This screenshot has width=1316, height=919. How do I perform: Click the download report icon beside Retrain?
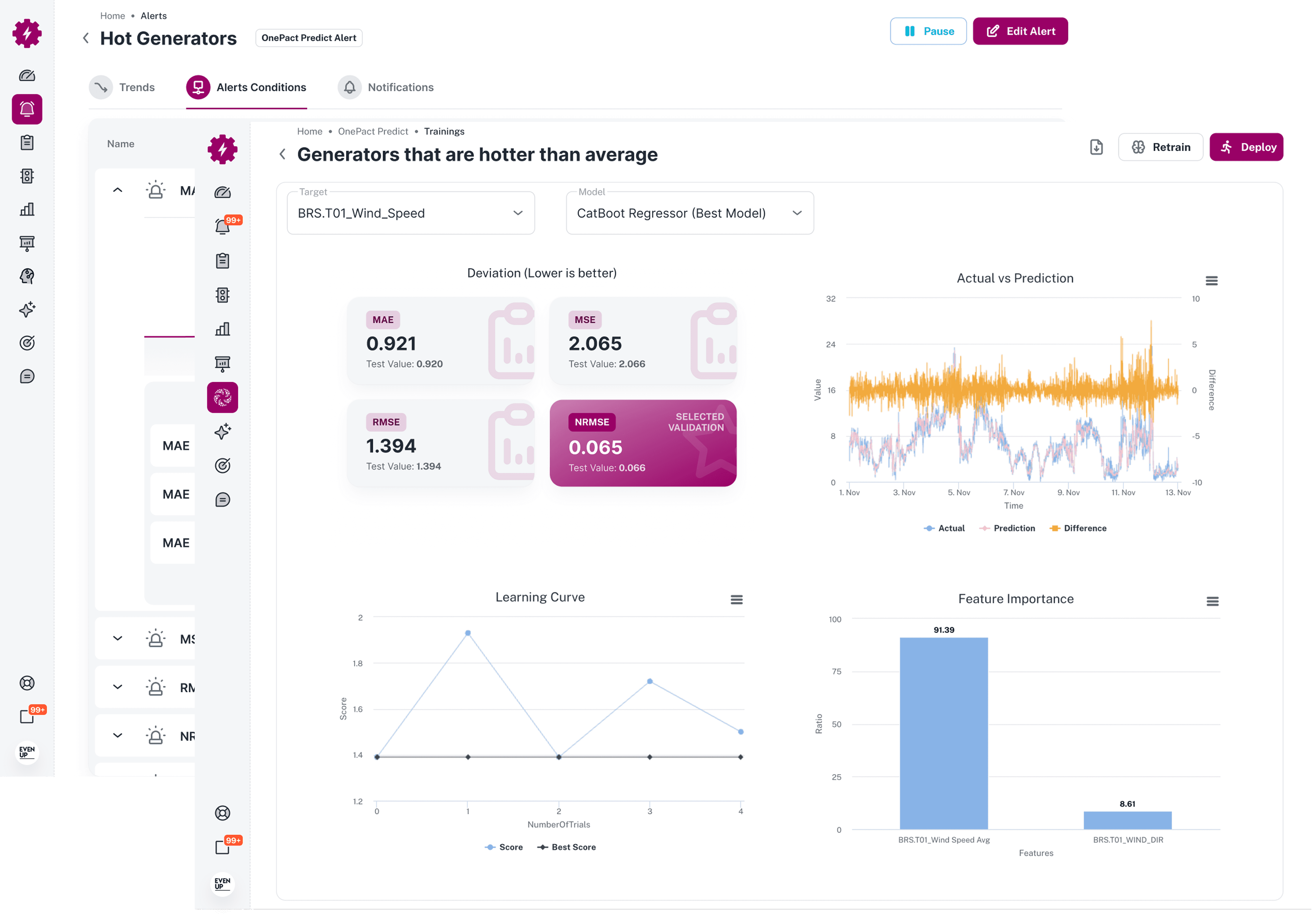click(1096, 147)
